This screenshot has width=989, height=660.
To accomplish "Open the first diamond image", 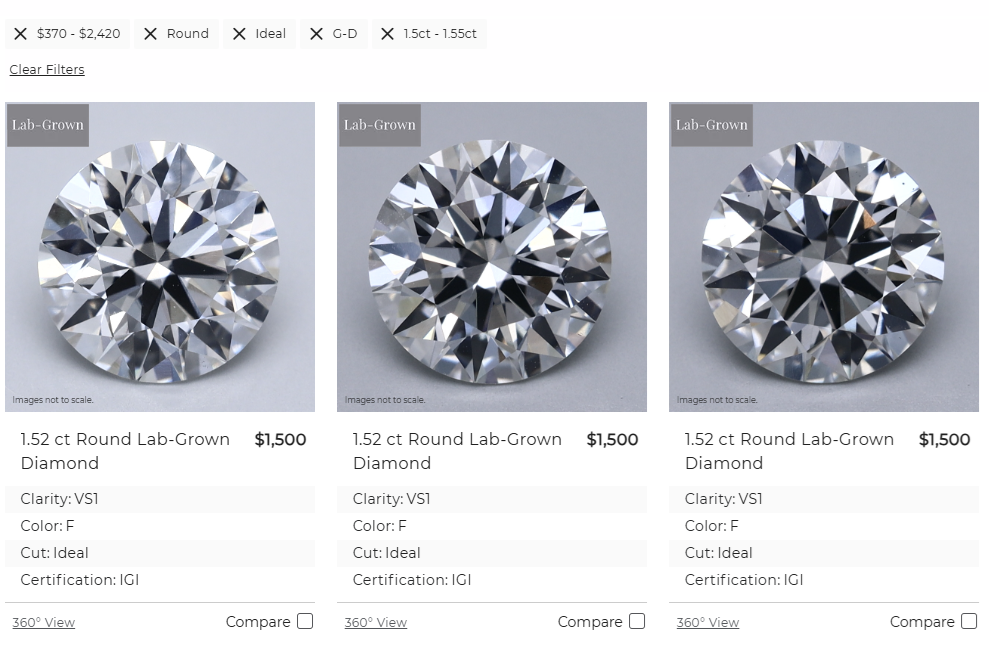I will pos(160,257).
